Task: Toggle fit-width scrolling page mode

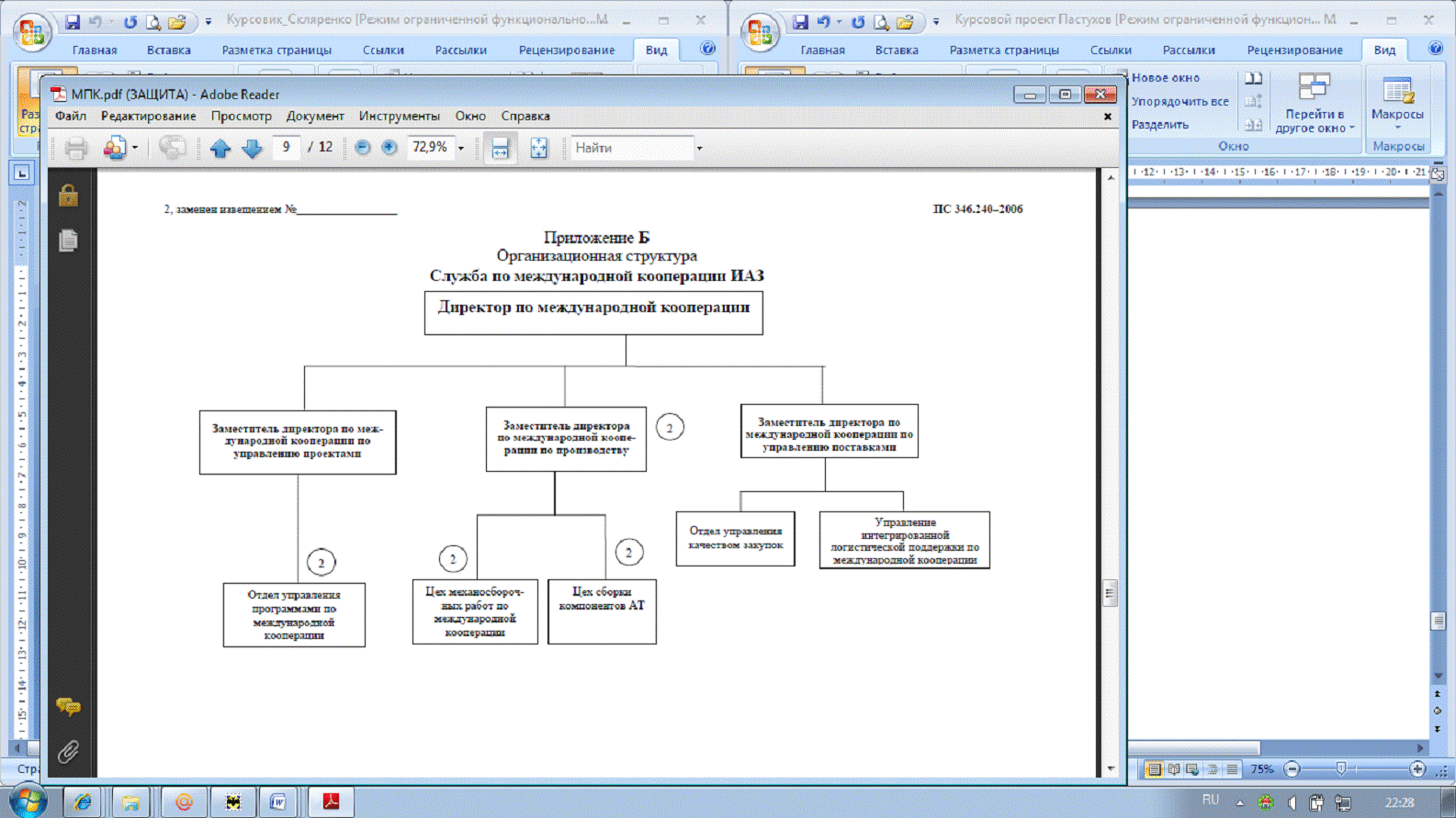Action: pos(500,148)
